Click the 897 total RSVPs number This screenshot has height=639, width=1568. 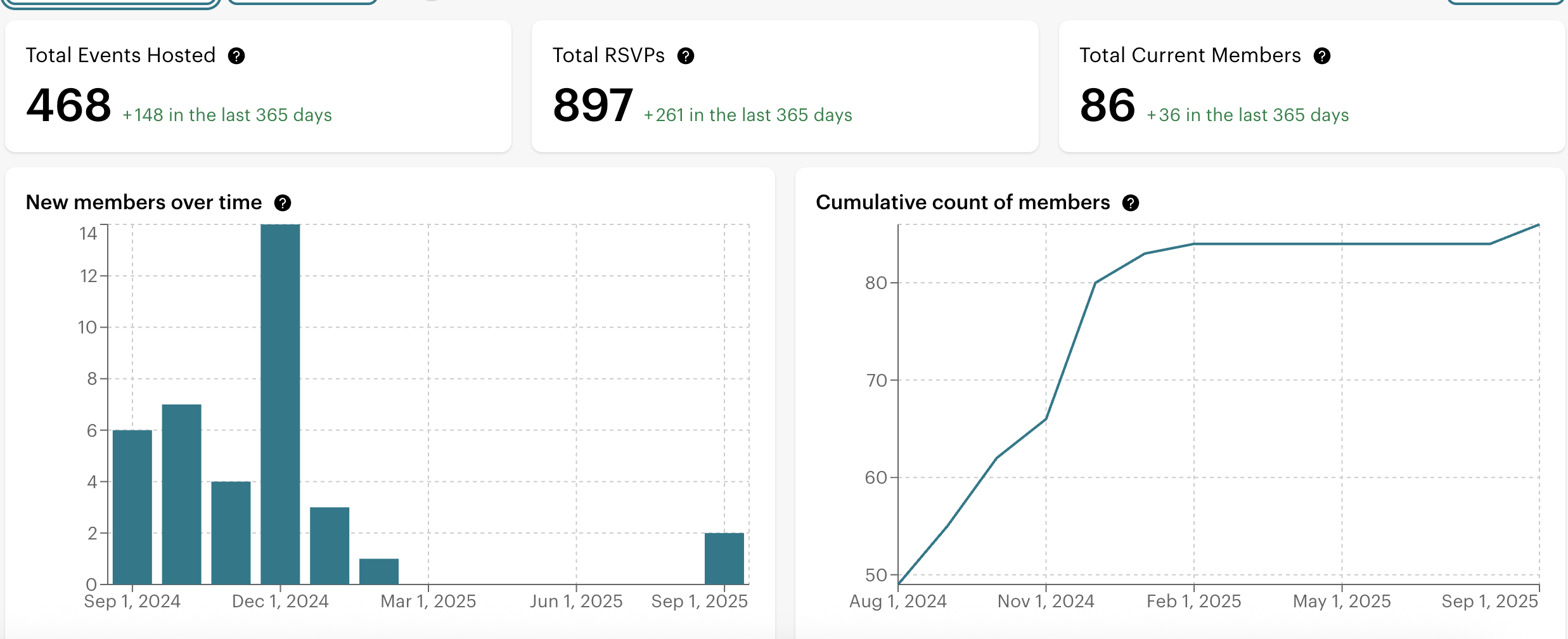[x=593, y=105]
